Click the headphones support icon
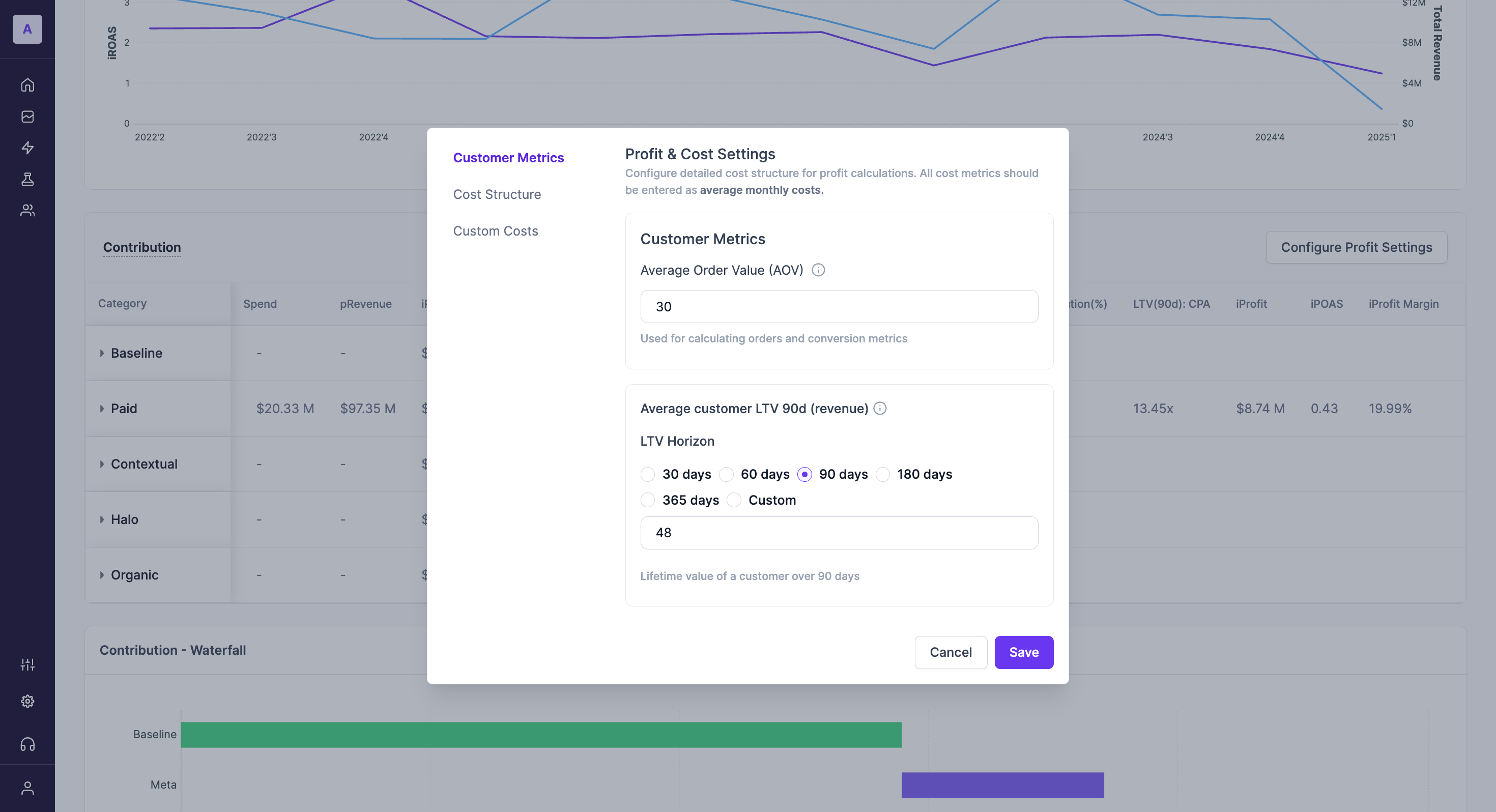Viewport: 1496px width, 812px height. [x=27, y=744]
